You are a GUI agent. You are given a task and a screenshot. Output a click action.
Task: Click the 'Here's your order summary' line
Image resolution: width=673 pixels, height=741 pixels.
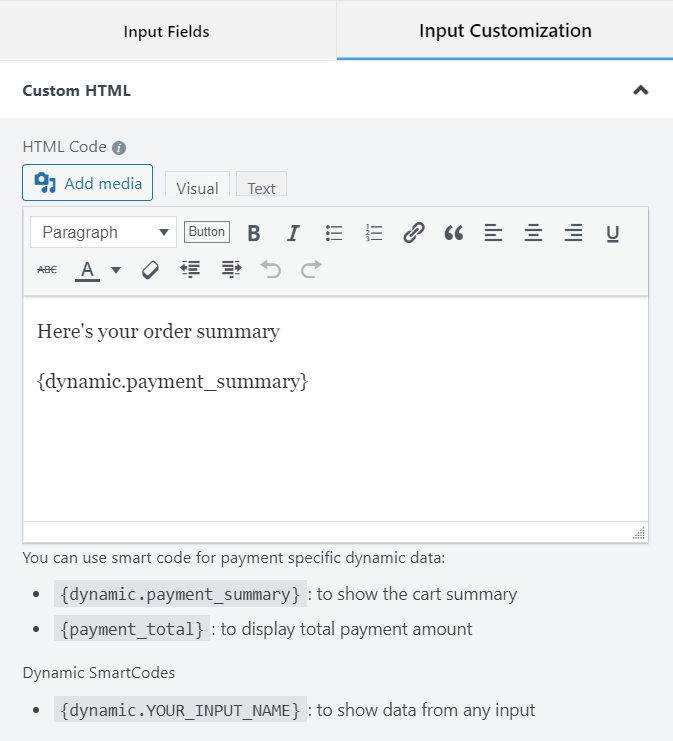click(159, 332)
